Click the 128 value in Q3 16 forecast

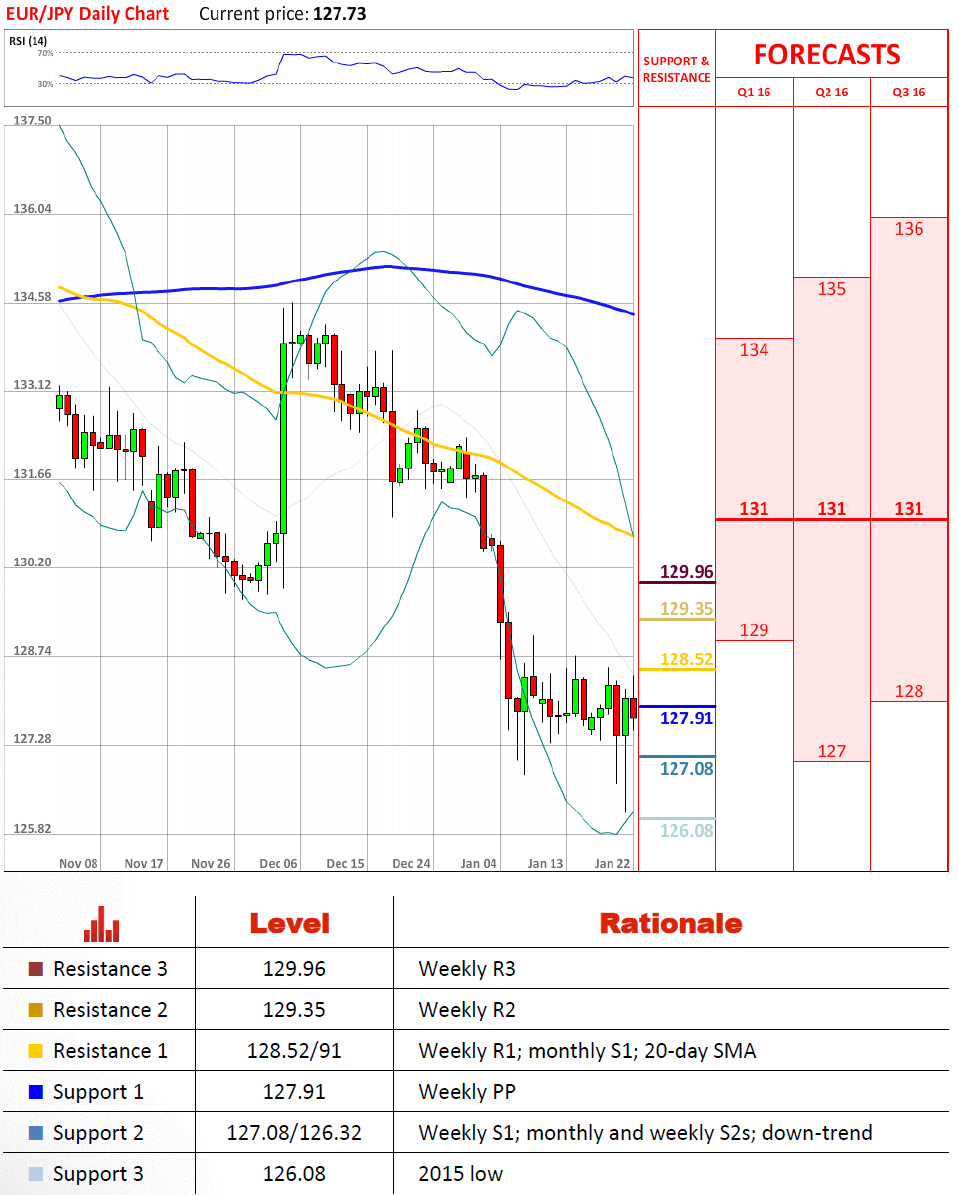click(x=909, y=691)
